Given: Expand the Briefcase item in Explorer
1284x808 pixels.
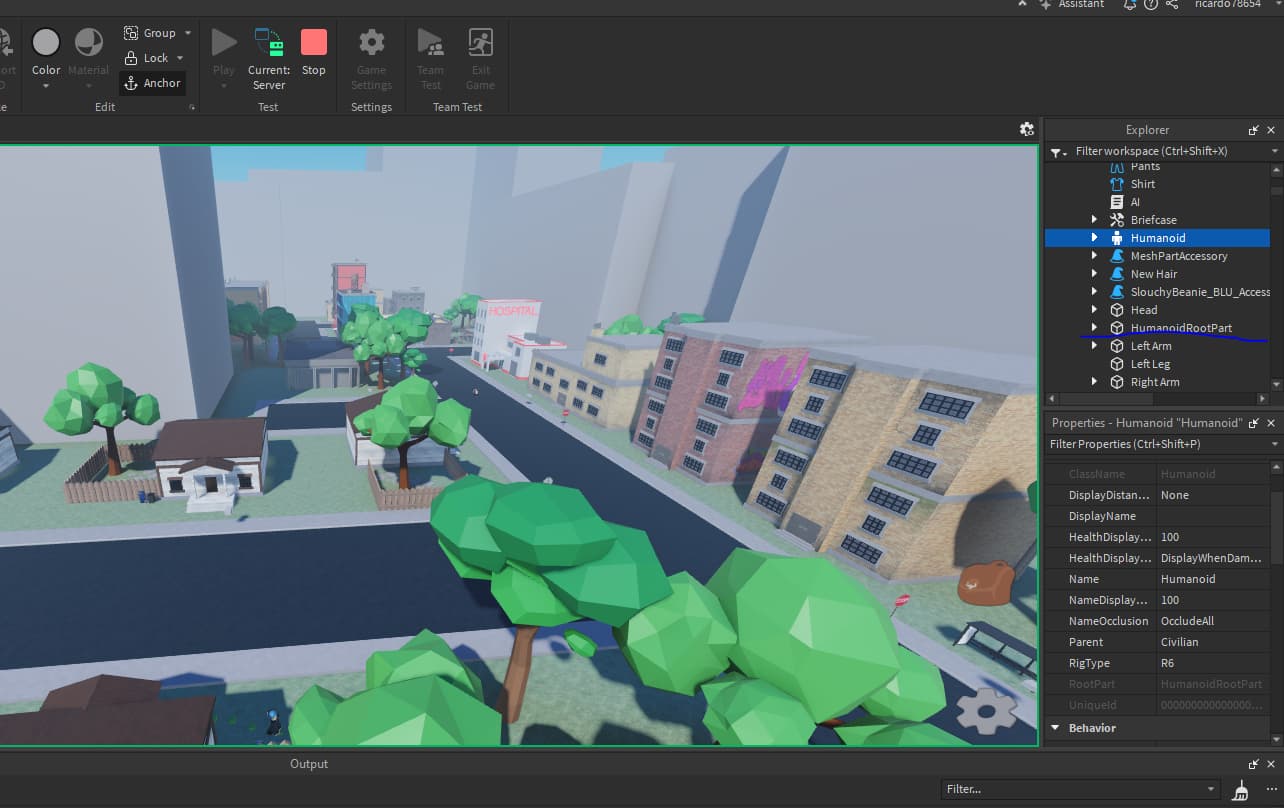Looking at the screenshot, I should point(1094,219).
